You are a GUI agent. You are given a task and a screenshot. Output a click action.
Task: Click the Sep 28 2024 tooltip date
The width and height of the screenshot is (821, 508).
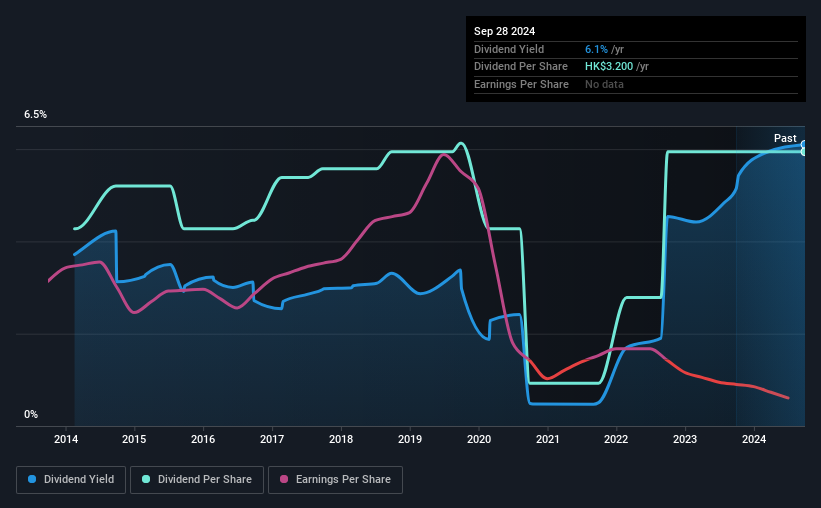click(504, 31)
